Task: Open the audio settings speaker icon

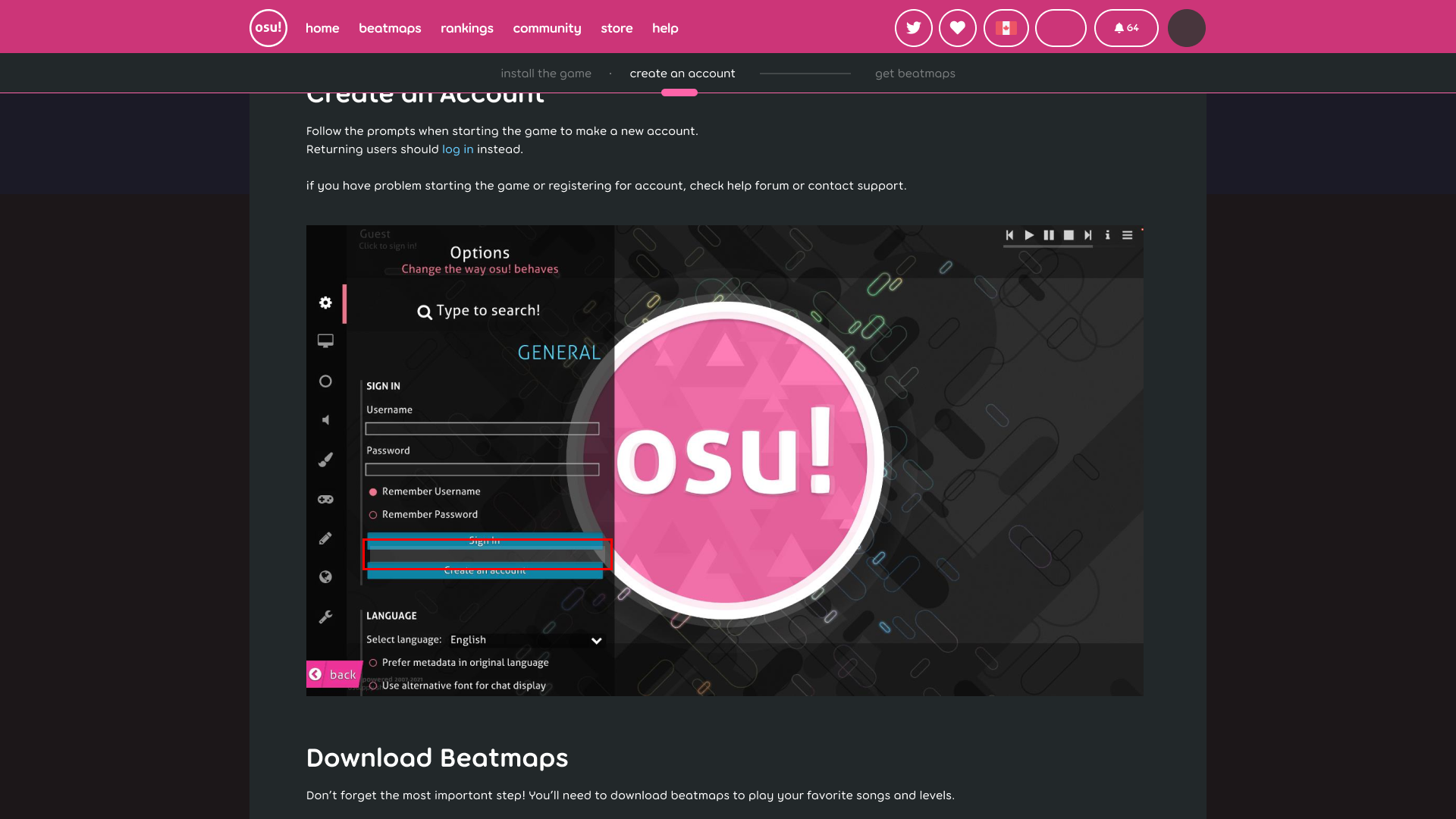Action: (x=325, y=419)
